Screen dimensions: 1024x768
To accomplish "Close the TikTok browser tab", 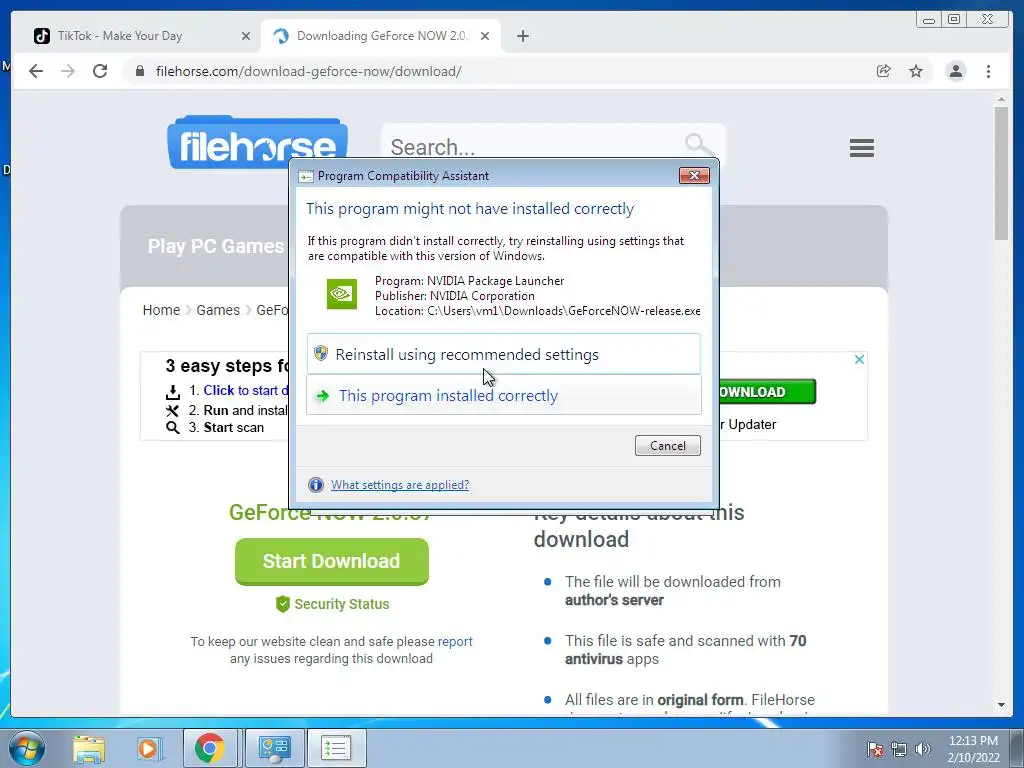I will point(246,36).
